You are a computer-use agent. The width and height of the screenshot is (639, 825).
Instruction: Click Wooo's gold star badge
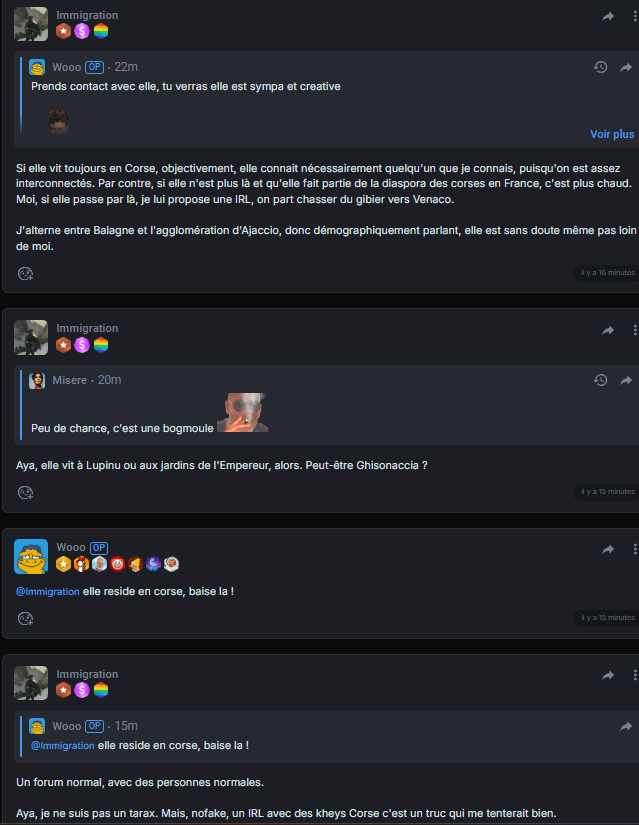[x=64, y=564]
